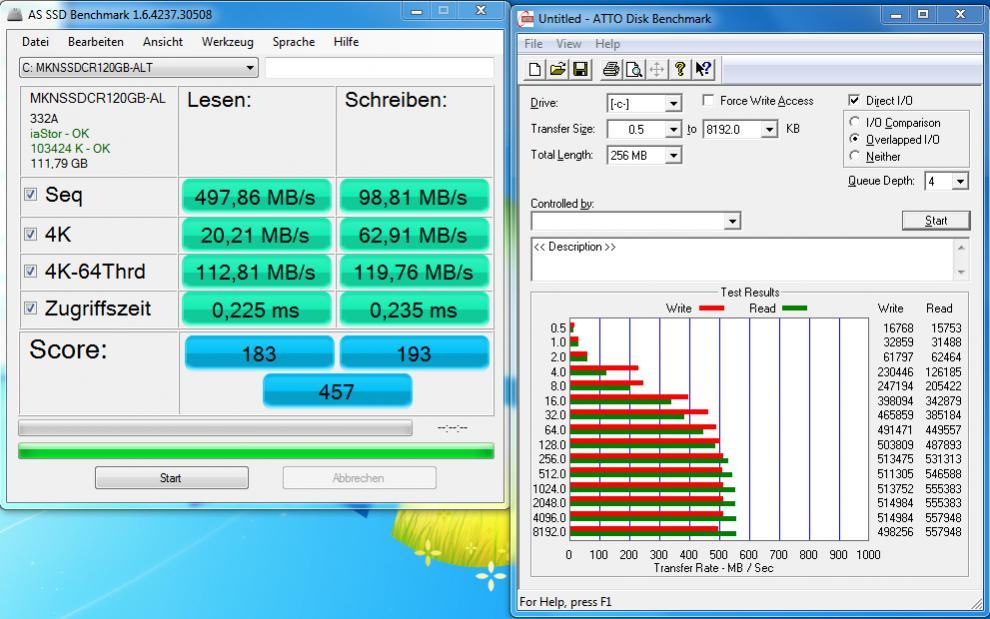Click Start button in ATTO Disk Benchmark
This screenshot has height=619, width=990.
click(936, 220)
